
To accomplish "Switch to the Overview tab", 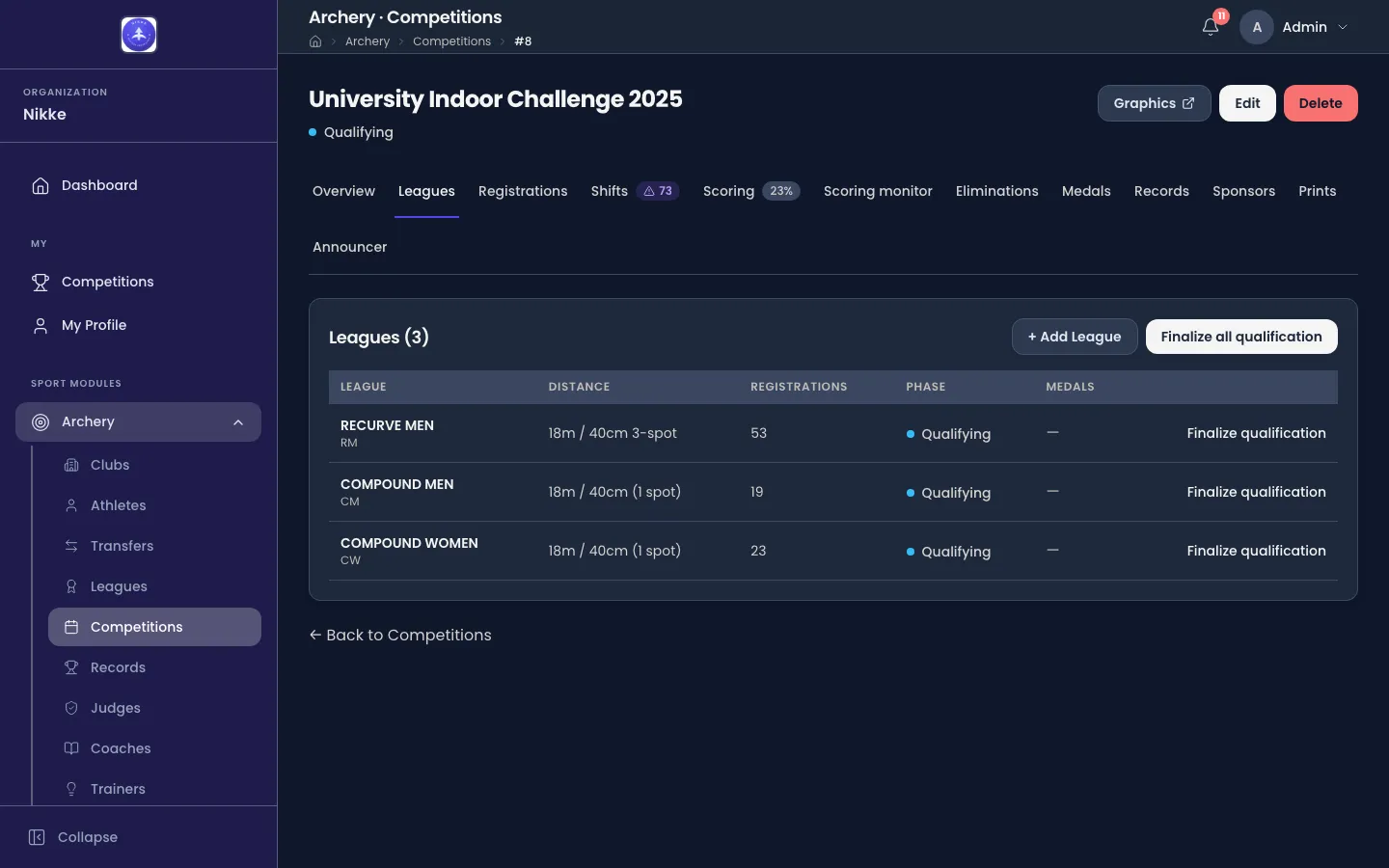I will point(343,191).
